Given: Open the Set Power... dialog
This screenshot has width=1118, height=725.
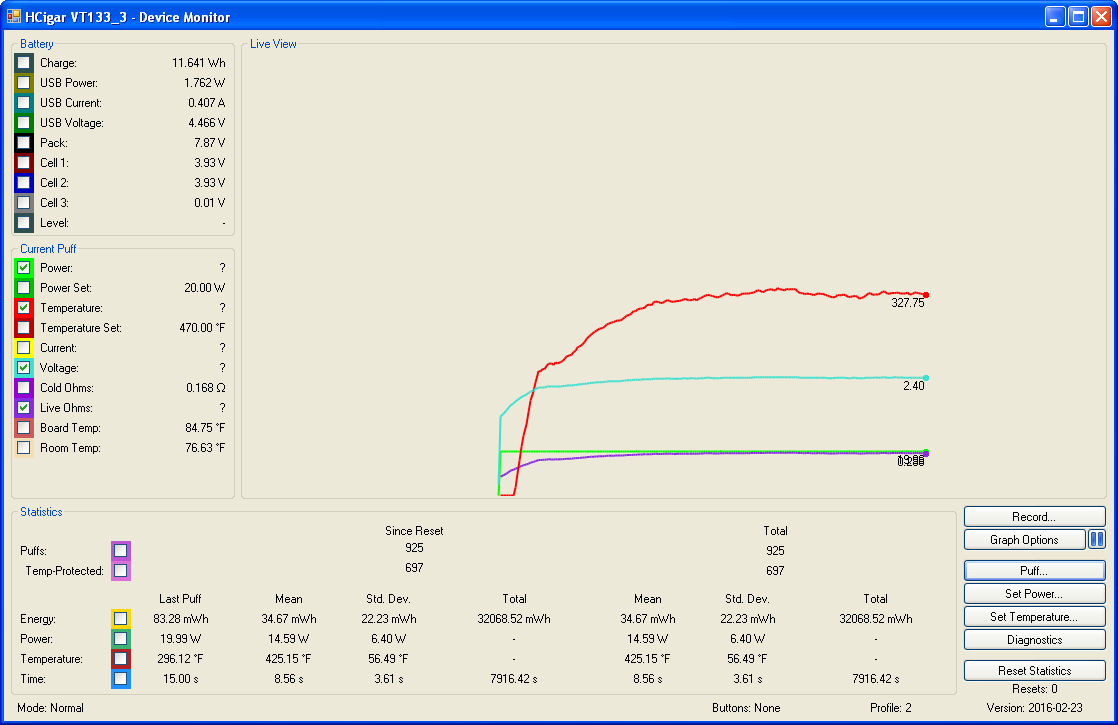Looking at the screenshot, I should [x=1034, y=594].
